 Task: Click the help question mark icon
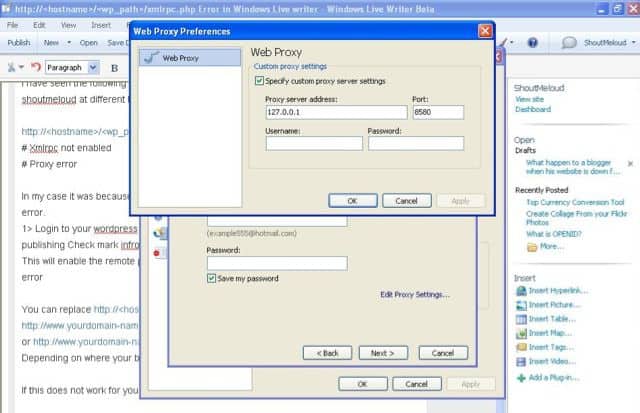532,42
